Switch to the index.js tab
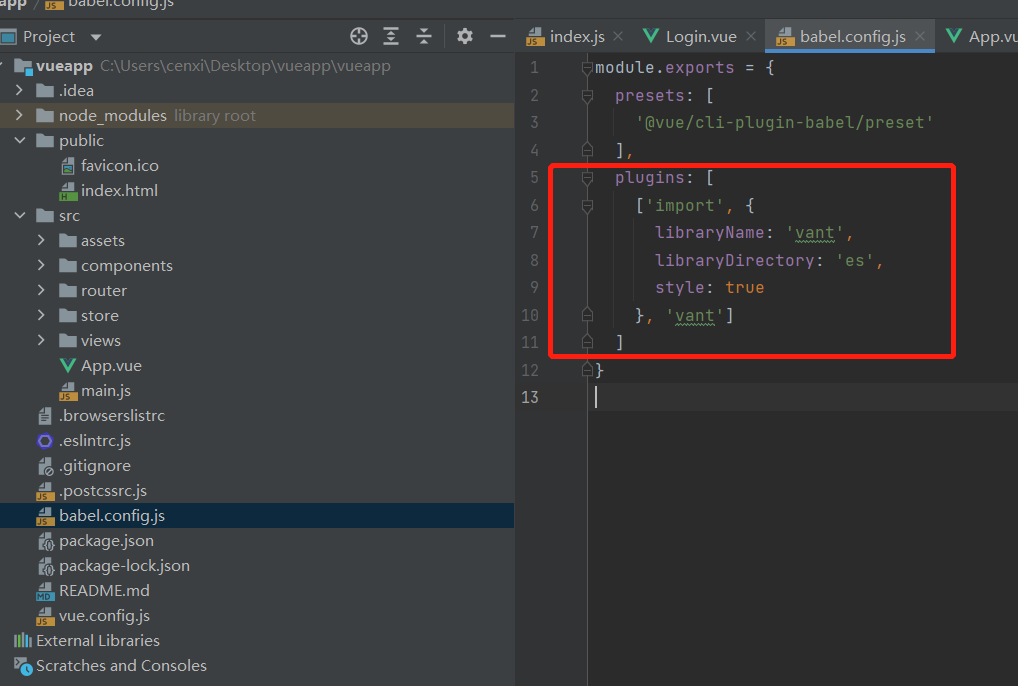This screenshot has width=1018, height=686. (x=576, y=37)
